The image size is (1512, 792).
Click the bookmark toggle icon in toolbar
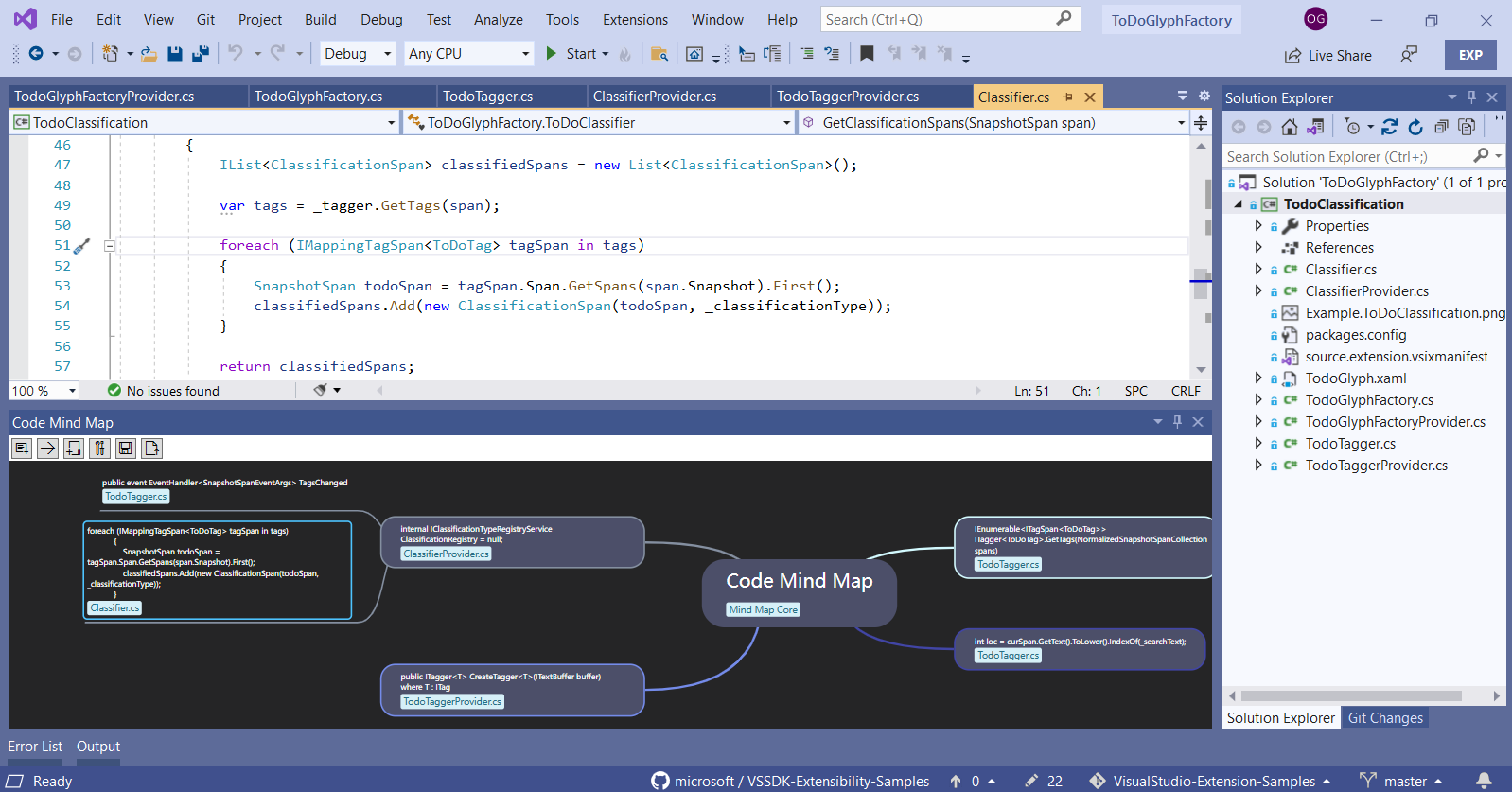pos(867,54)
